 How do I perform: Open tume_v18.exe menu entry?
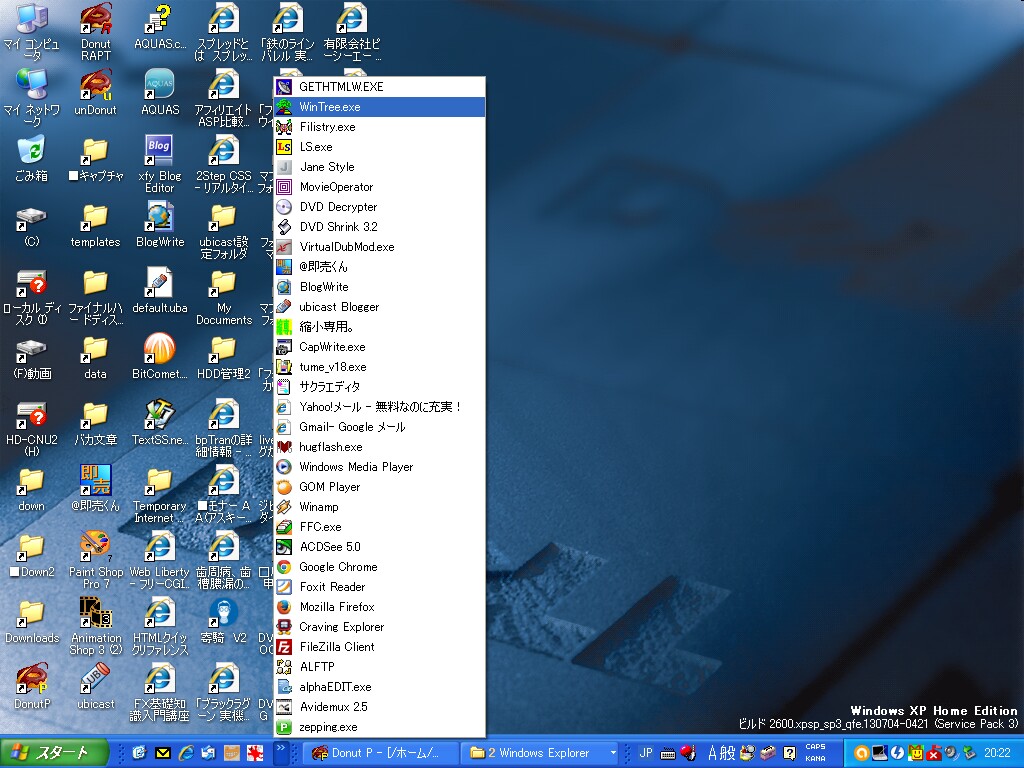point(379,366)
